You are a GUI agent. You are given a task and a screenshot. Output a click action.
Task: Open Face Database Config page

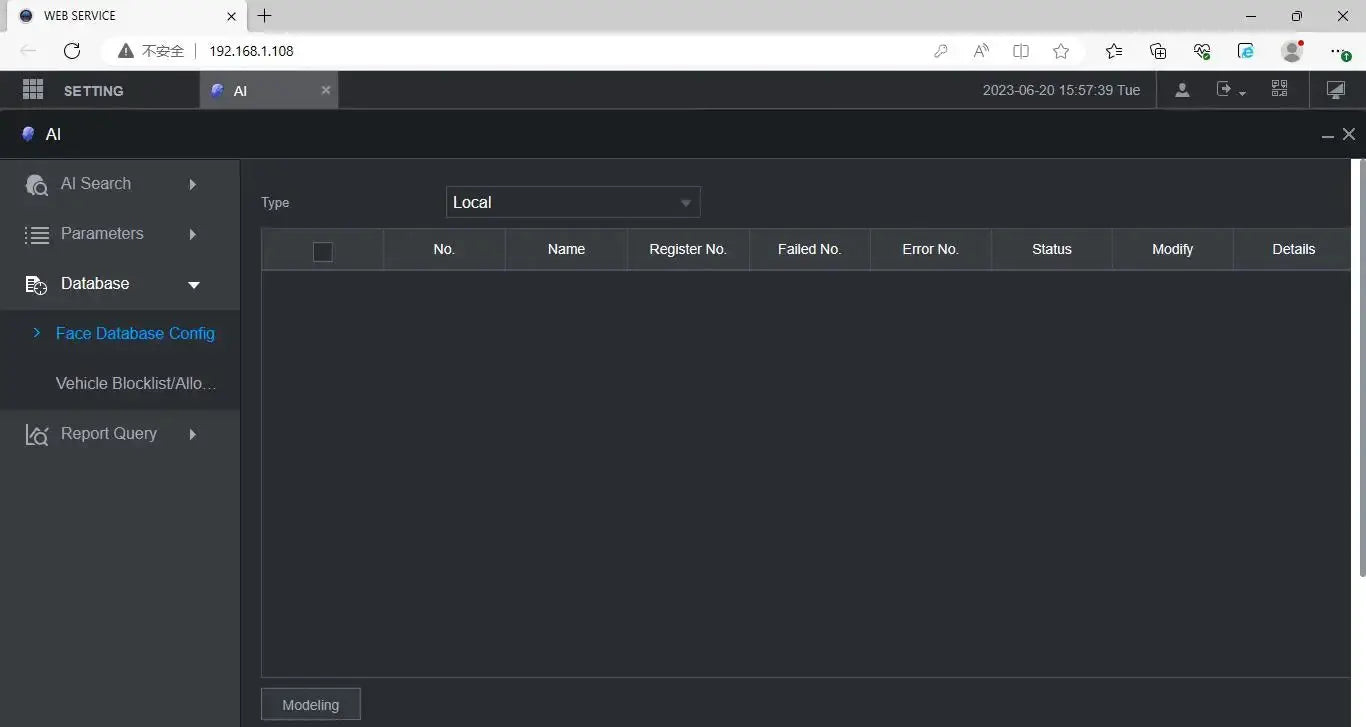coord(135,333)
